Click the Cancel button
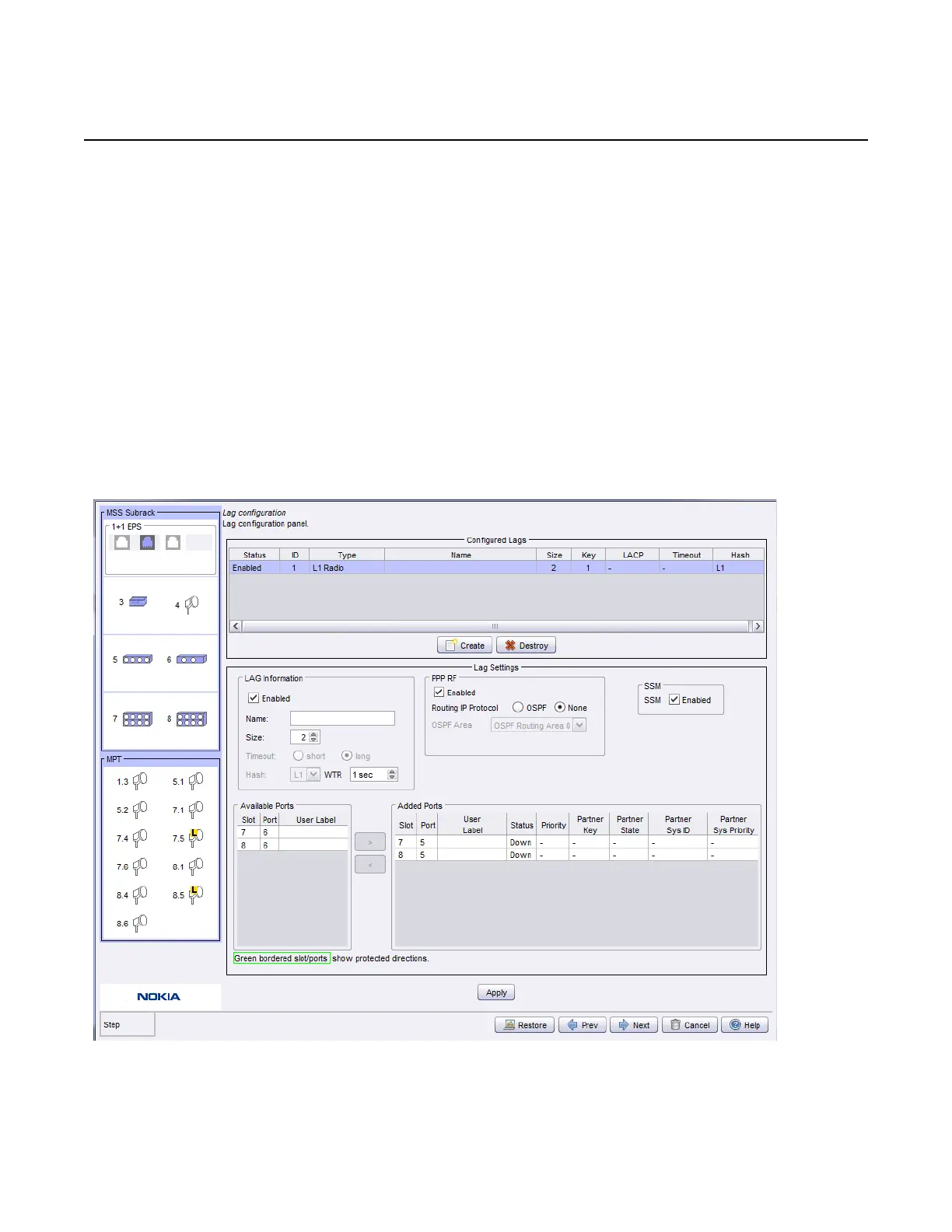Viewport: 952px width, 1232px height. 690,1025
